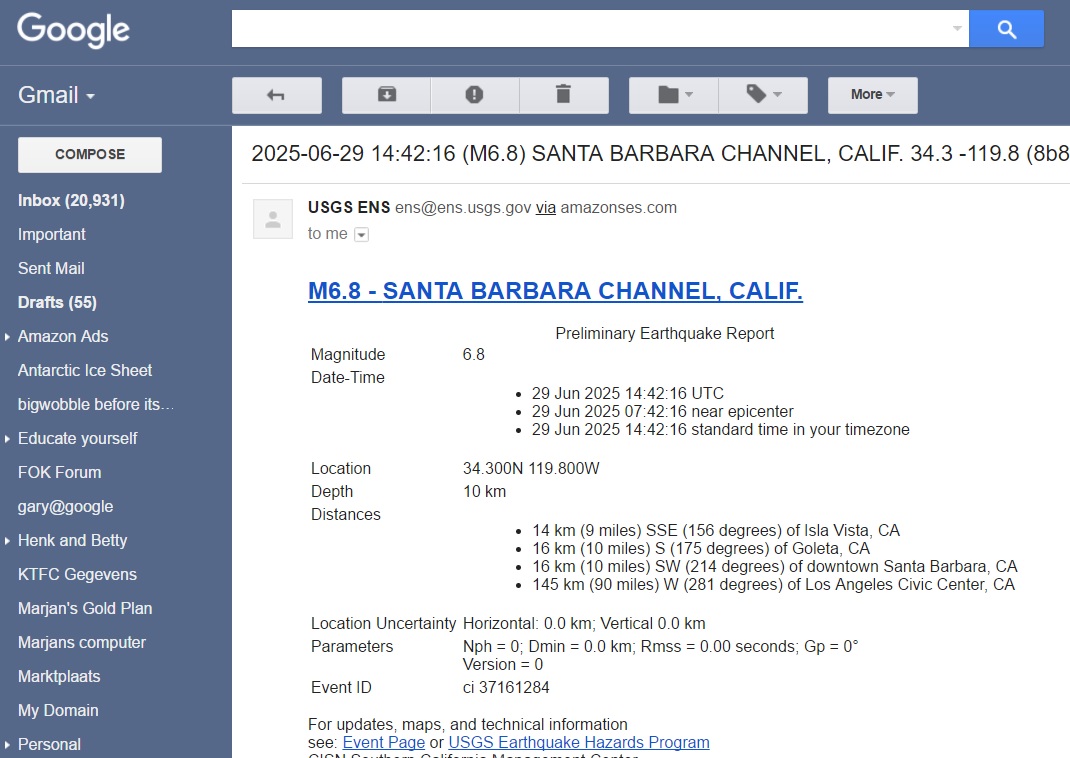Open the Move to folder dropdown
The width and height of the screenshot is (1070, 758).
(674, 95)
